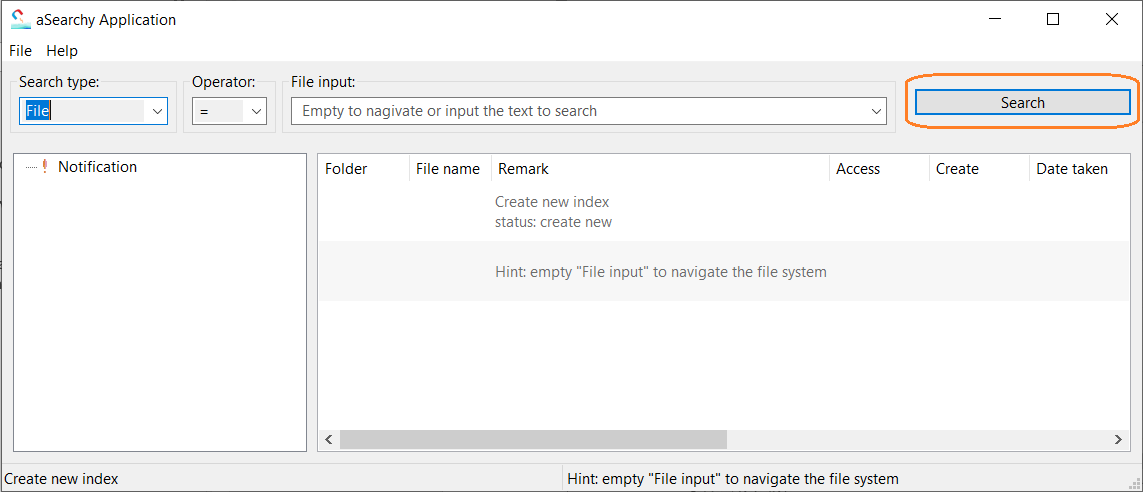The height and width of the screenshot is (493, 1143).
Task: Click the Hint text in status bar
Action: click(733, 479)
